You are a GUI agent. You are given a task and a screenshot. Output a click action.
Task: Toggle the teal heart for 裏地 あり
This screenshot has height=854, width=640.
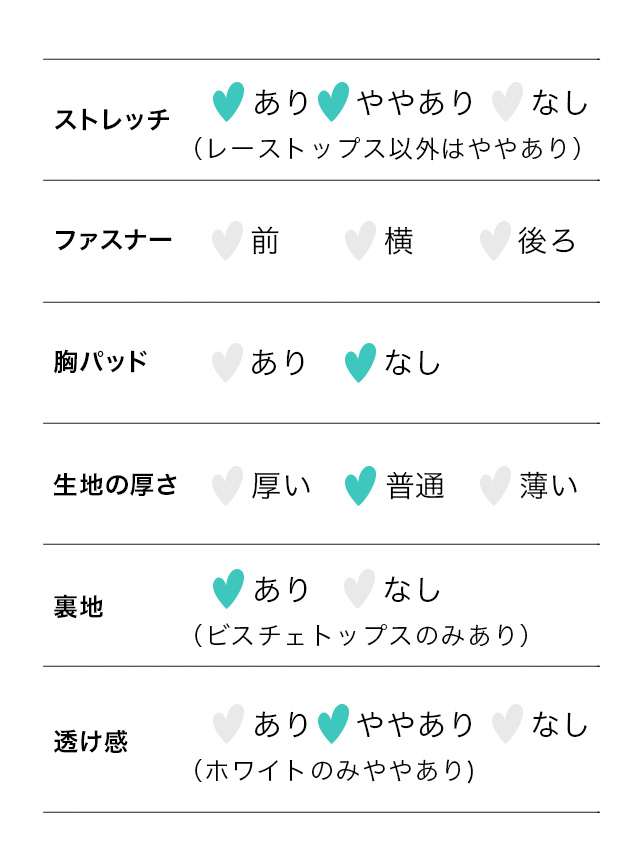tap(229, 588)
